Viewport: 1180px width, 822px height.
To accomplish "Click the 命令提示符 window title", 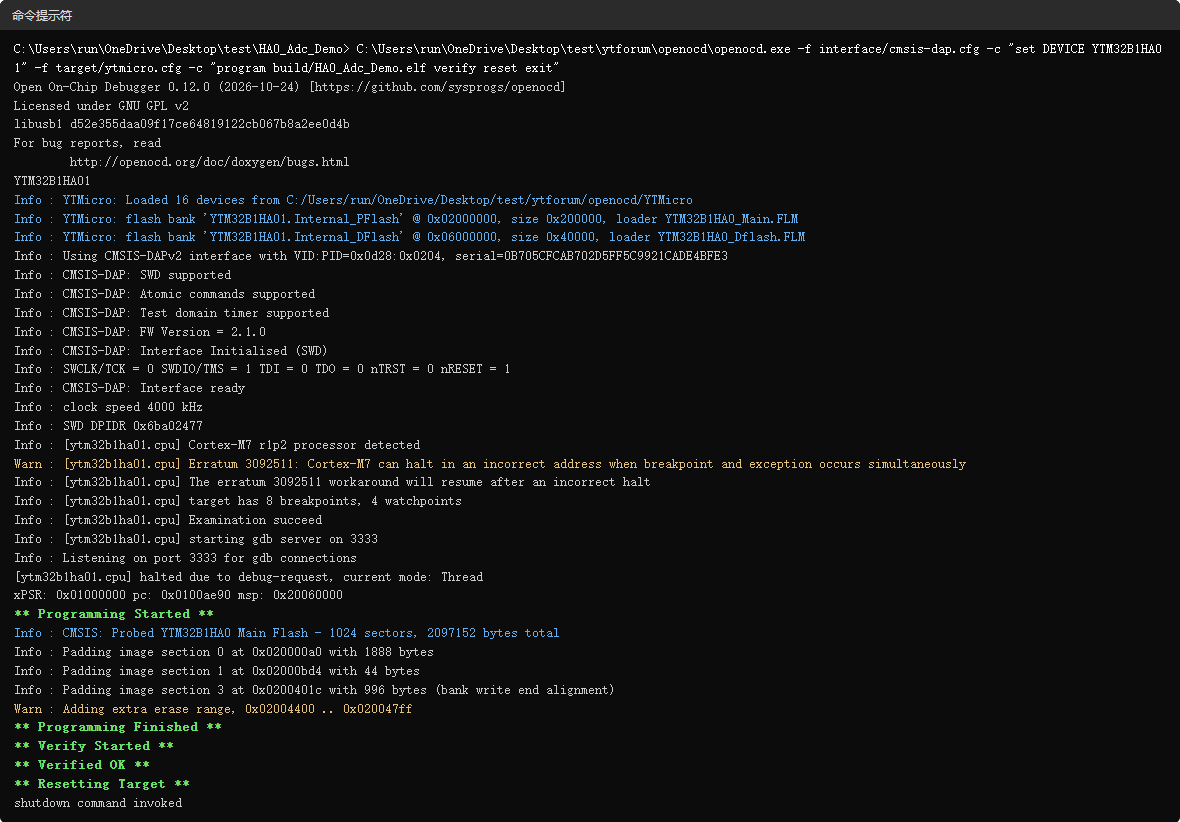I will tap(42, 16).
